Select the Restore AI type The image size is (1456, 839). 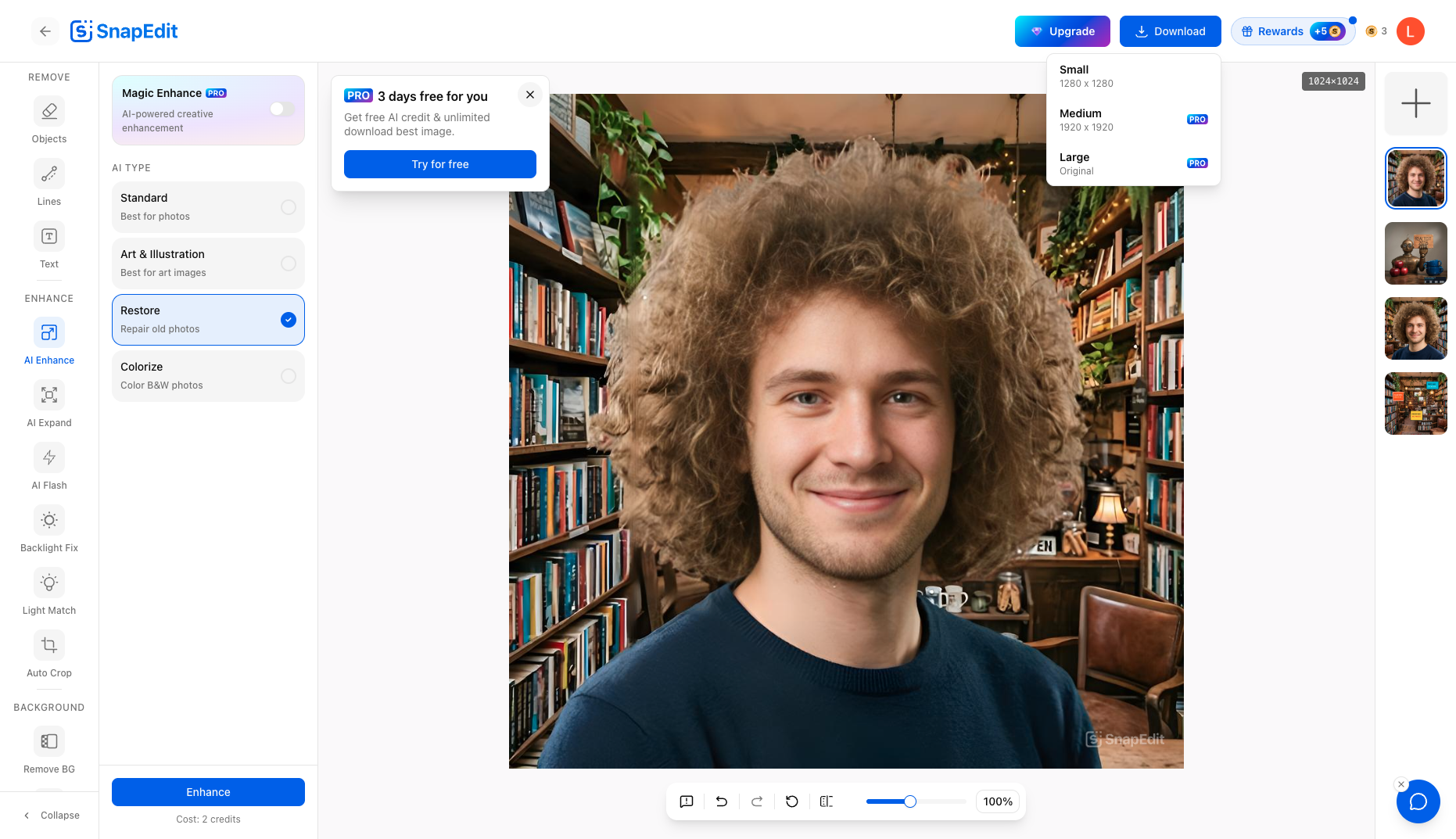208,320
